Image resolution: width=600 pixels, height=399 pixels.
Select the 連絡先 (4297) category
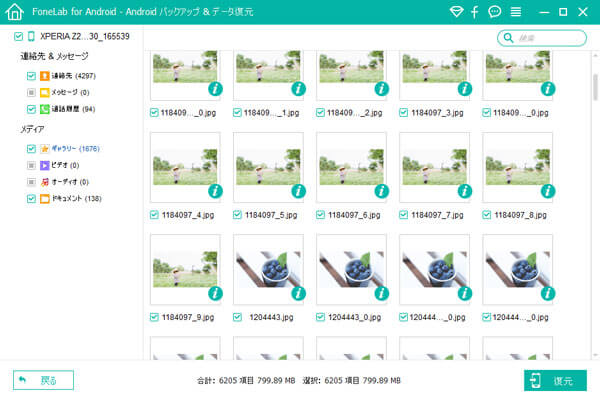73,76
